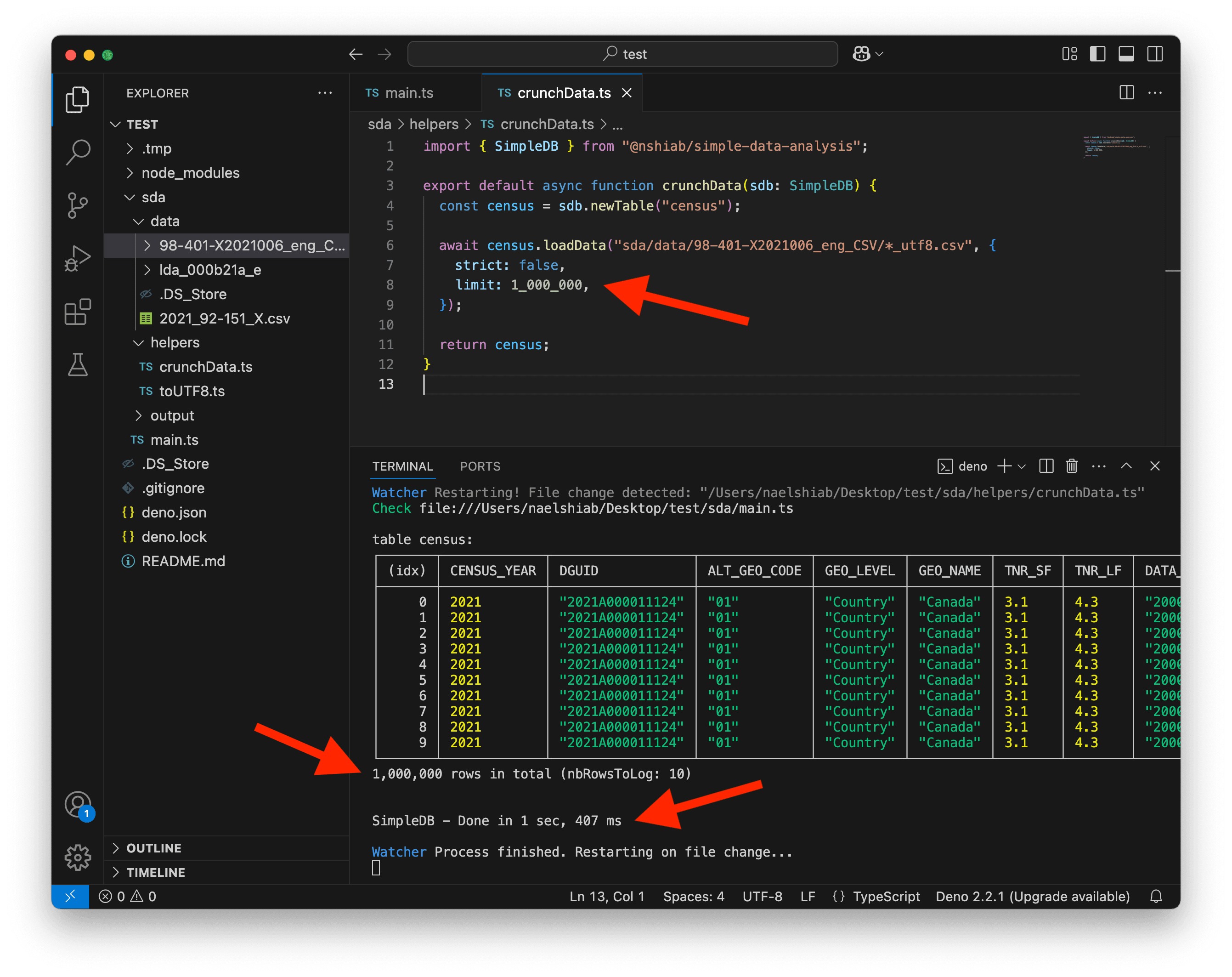Open the new terminal launch profile dropdown
1232x977 pixels.
[x=1022, y=466]
